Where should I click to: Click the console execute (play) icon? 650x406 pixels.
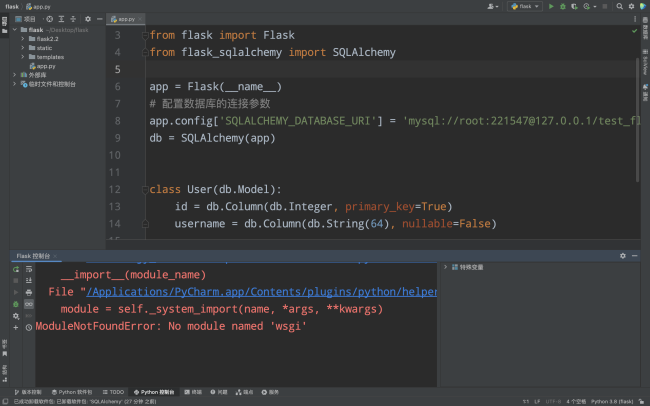(16, 292)
